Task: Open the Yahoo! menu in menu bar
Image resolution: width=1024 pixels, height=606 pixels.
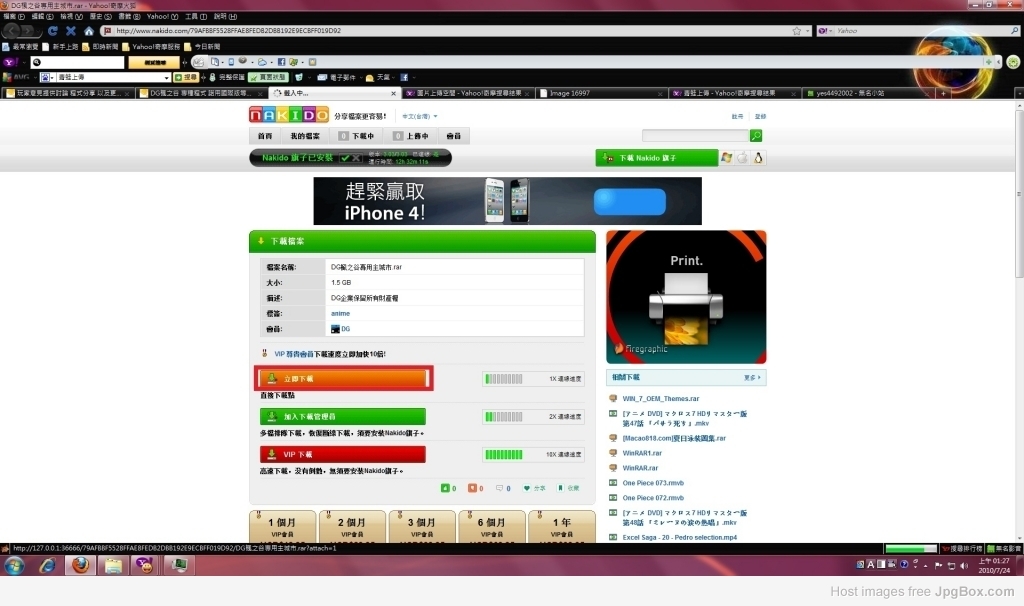Action: [161, 16]
